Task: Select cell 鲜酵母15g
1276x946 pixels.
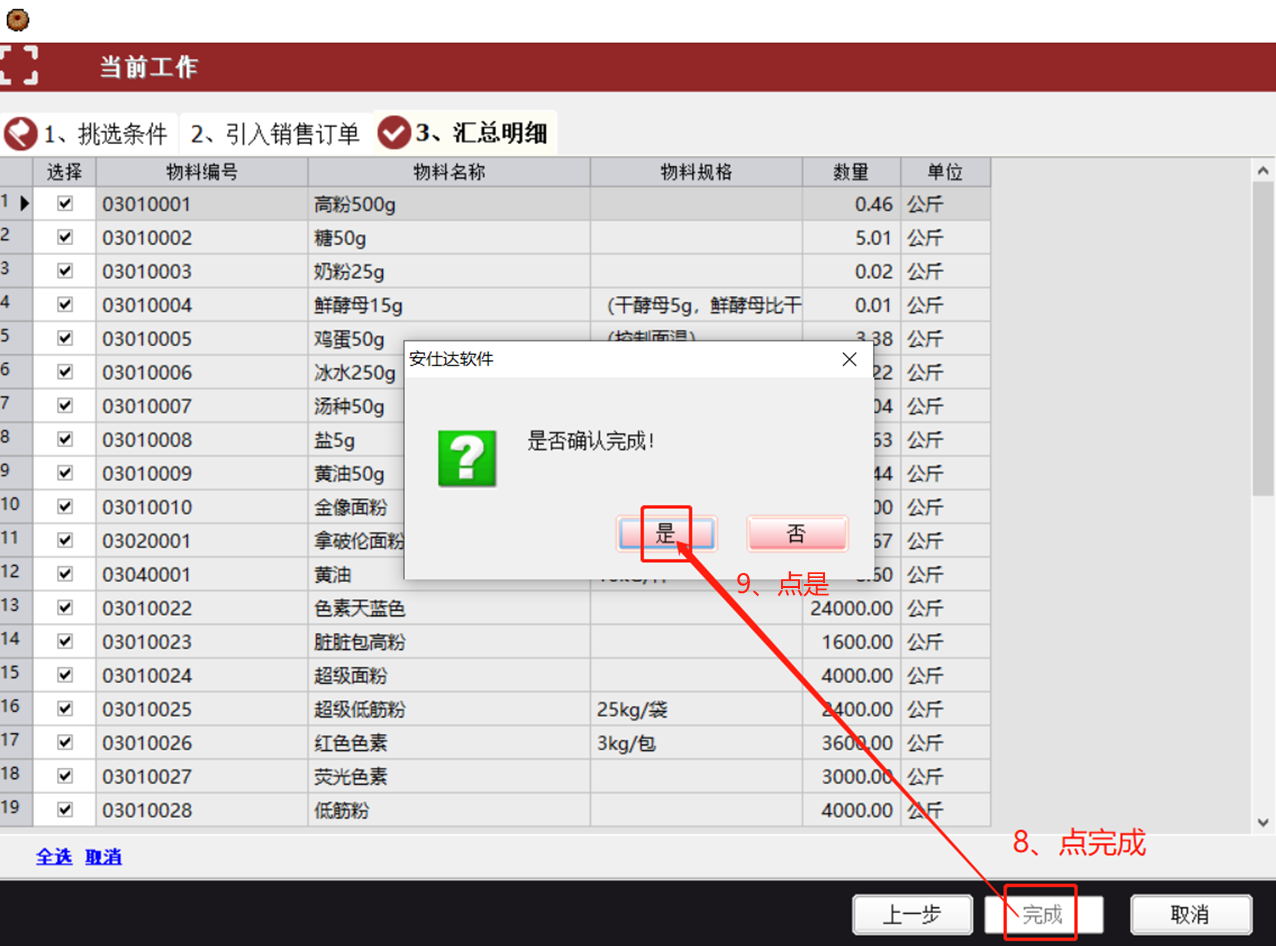Action: (x=449, y=305)
